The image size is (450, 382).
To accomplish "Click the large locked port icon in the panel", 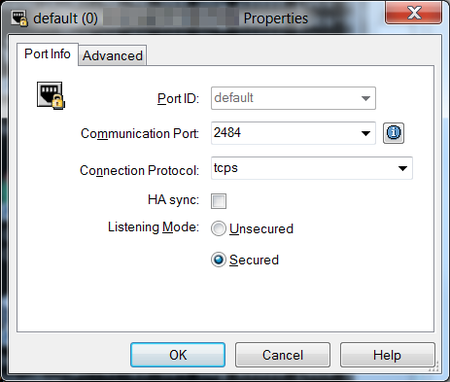I will pyautogui.click(x=51, y=95).
